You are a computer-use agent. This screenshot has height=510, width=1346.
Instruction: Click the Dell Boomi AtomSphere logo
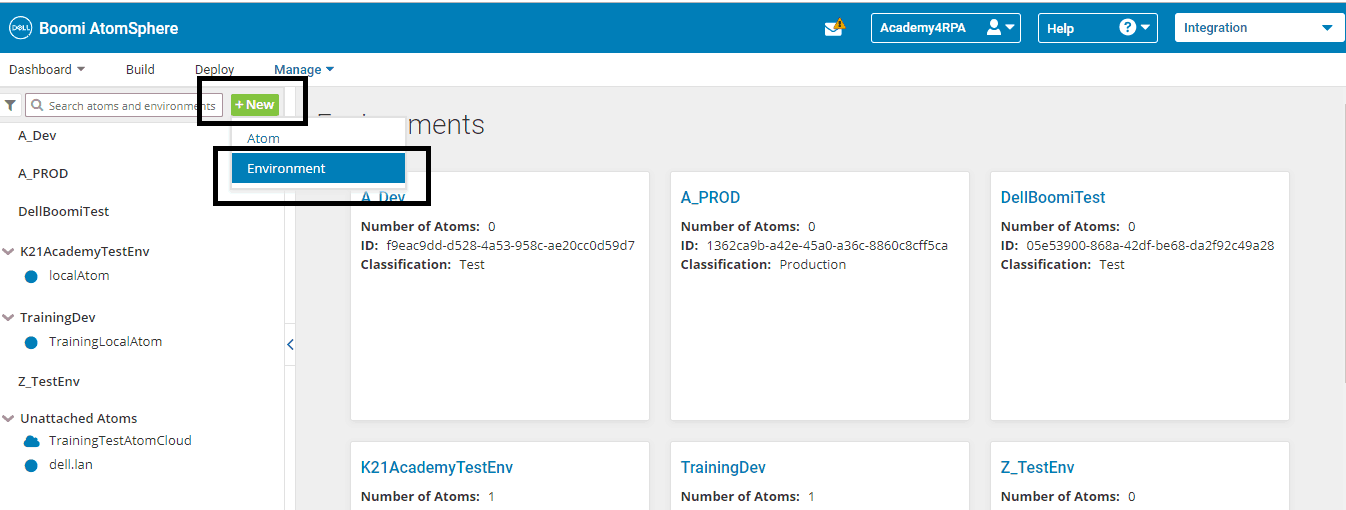pos(94,28)
